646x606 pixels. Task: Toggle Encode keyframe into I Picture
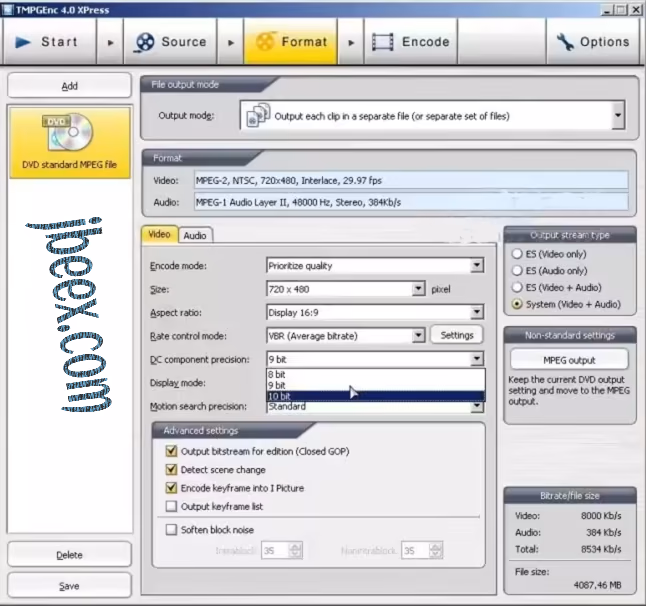pos(171,488)
